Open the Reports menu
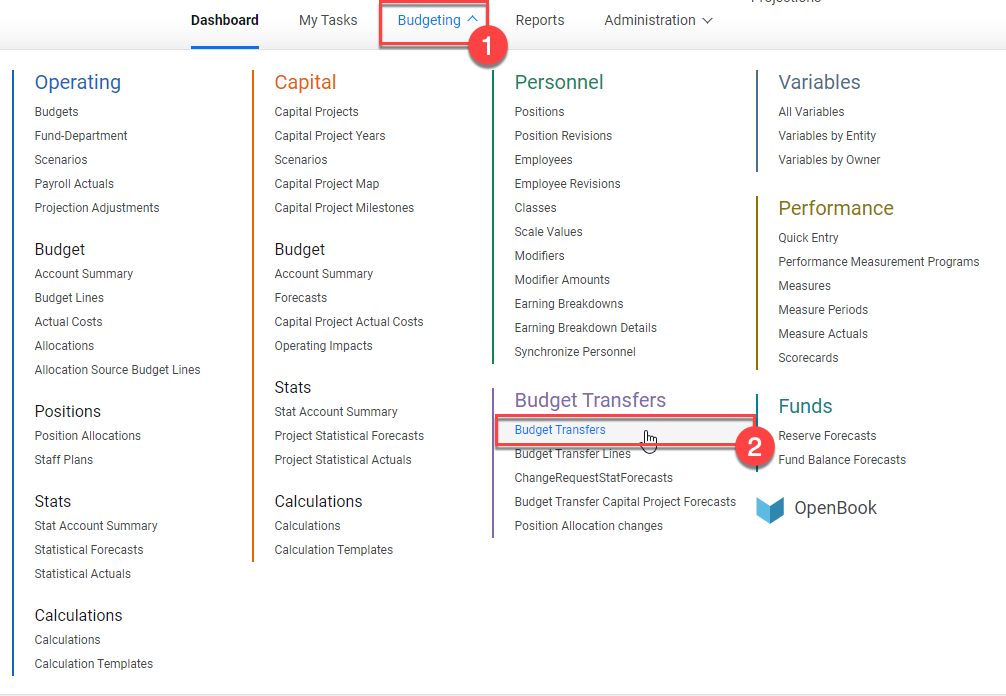The image size is (1006, 696). pyautogui.click(x=539, y=20)
